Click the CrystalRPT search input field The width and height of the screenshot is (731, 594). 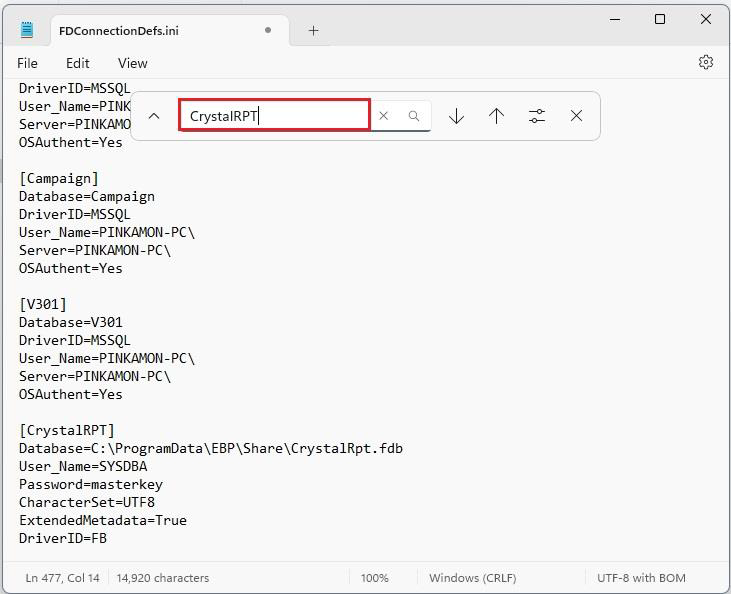[274, 116]
